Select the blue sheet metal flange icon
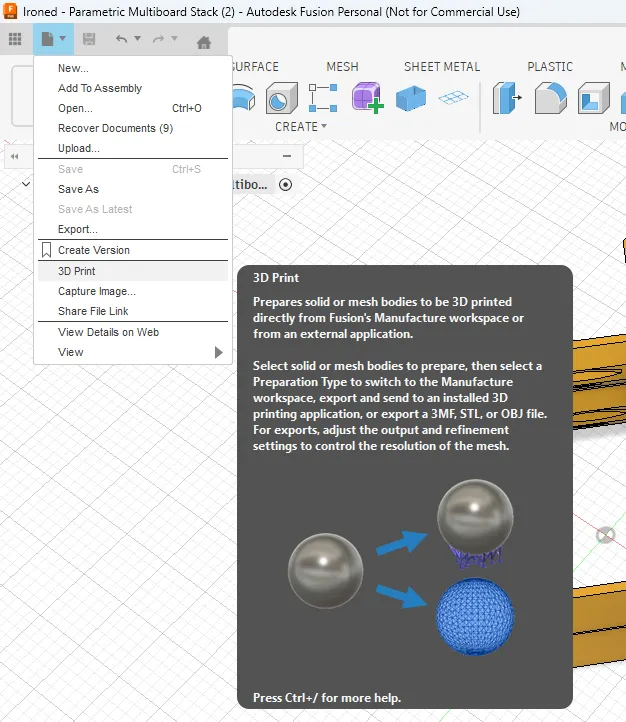Image resolution: width=626 pixels, height=722 pixels. tap(411, 98)
